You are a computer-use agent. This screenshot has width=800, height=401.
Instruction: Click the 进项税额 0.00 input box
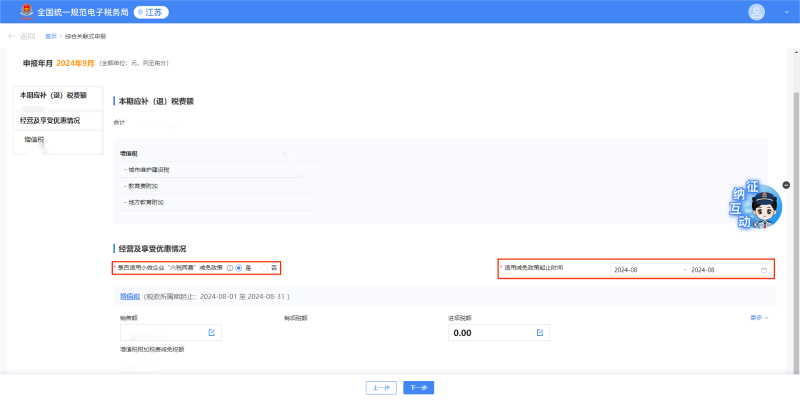(x=498, y=333)
